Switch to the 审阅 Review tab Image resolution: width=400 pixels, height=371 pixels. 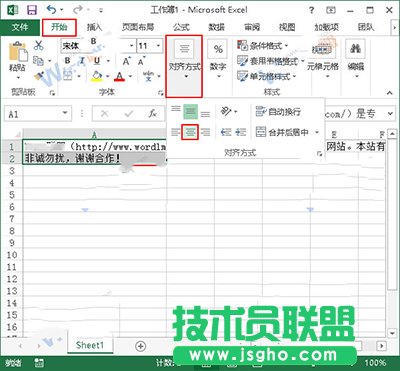click(x=252, y=27)
